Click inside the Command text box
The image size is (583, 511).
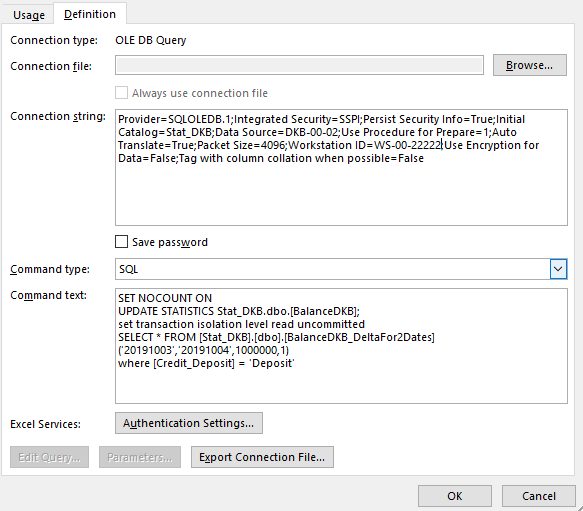341,346
